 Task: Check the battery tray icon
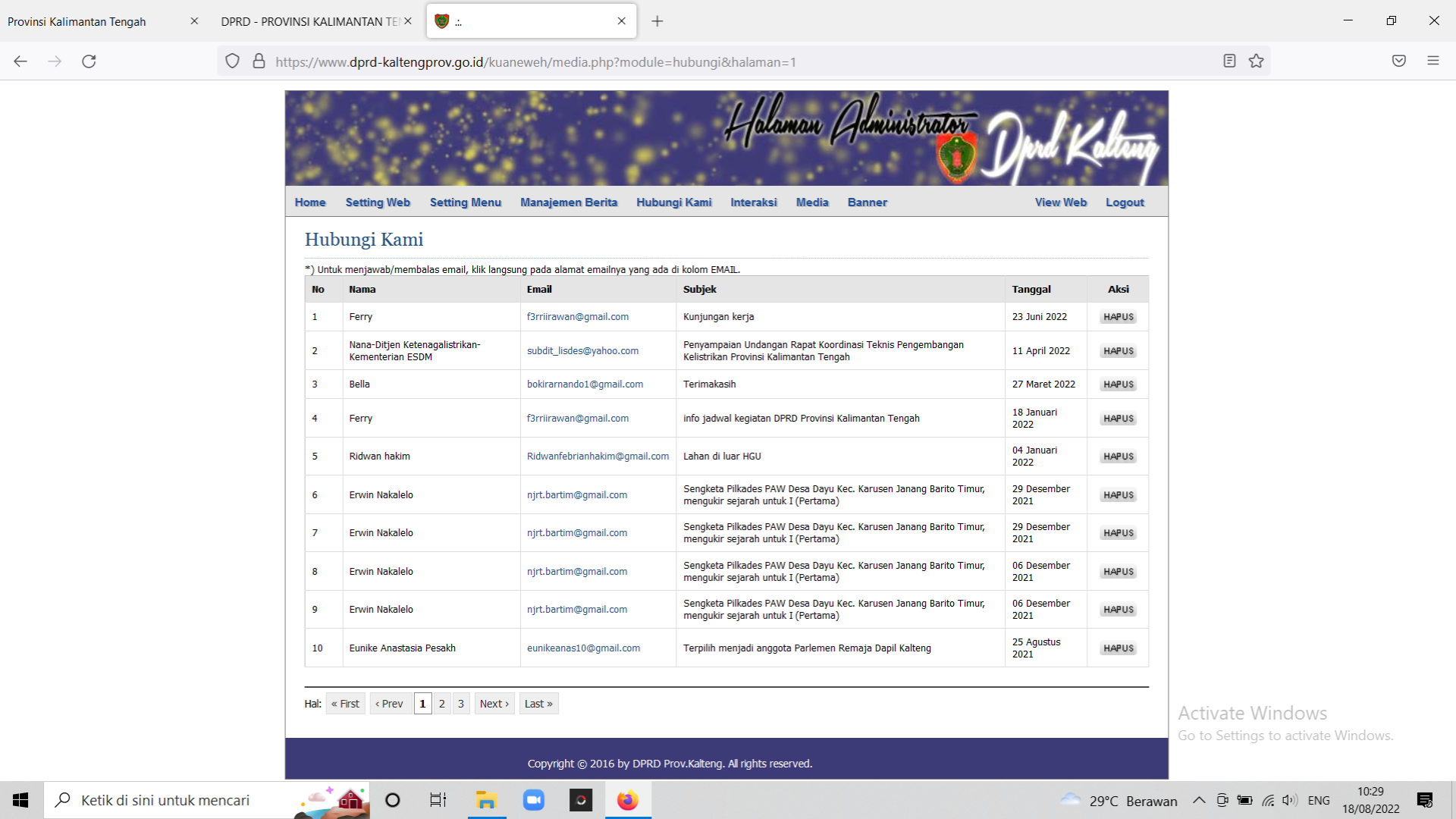1244,800
